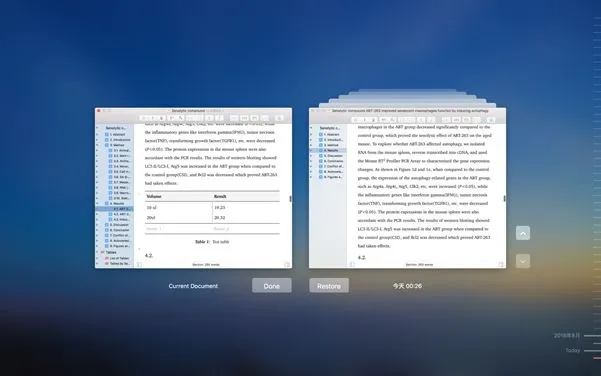
Task: Select '2. Introduction' in the current document sidebar
Action: pyautogui.click(x=118, y=140)
